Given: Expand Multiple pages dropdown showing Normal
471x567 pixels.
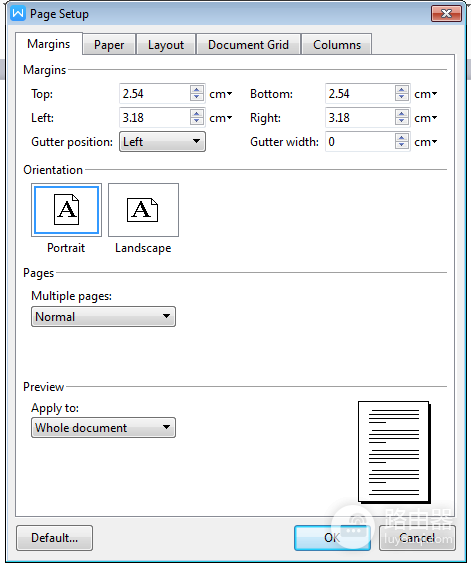Looking at the screenshot, I should tap(103, 317).
